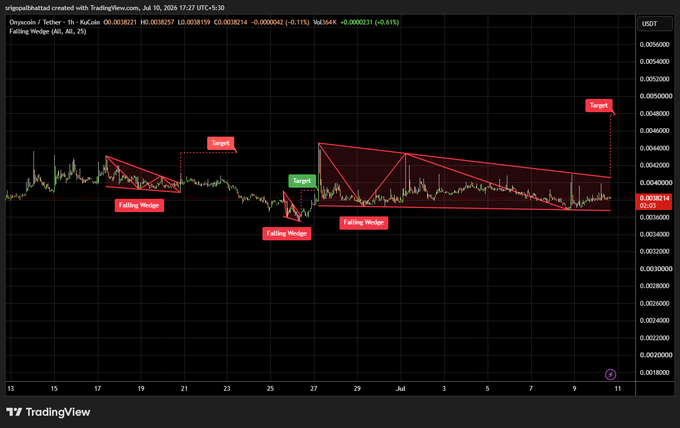Click the 0.0020000 price axis label
Screen dimensions: 680x428
(x=656, y=355)
